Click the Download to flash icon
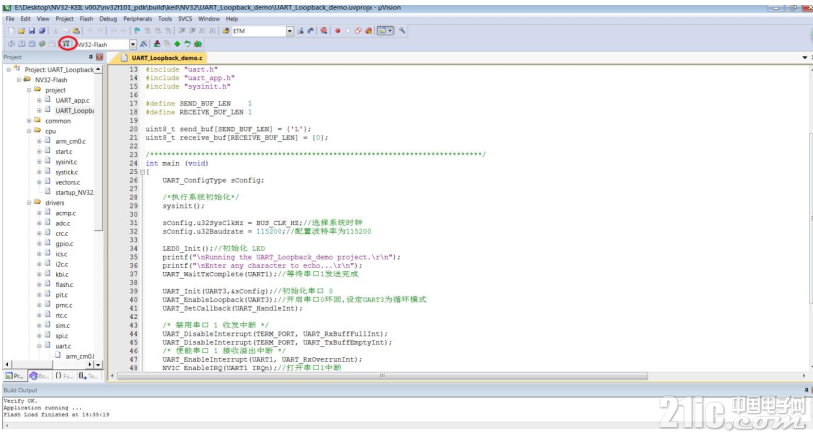 (66, 44)
